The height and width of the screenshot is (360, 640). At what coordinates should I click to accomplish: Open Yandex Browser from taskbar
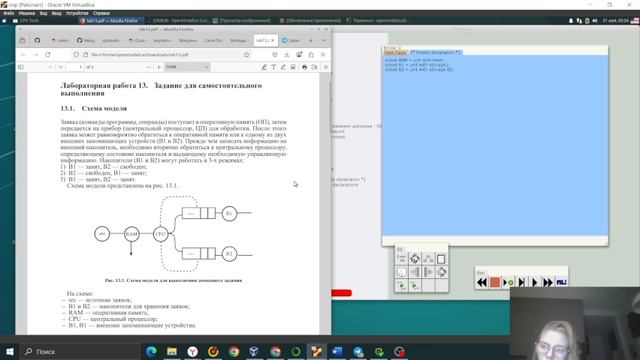193,351
